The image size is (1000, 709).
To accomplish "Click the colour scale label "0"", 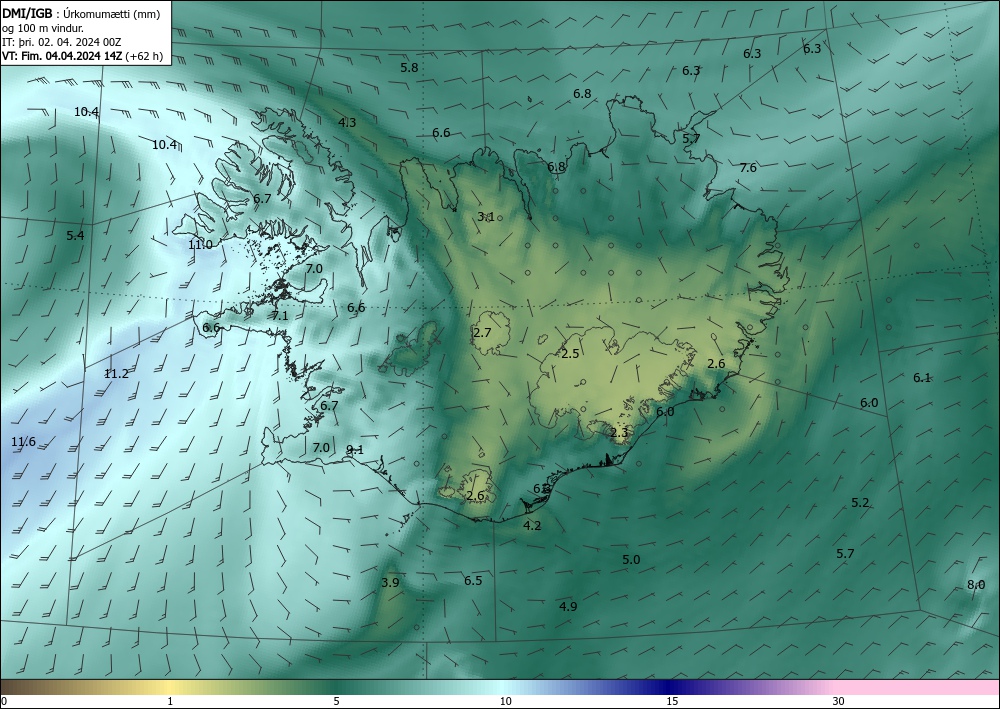I will coord(4,702).
